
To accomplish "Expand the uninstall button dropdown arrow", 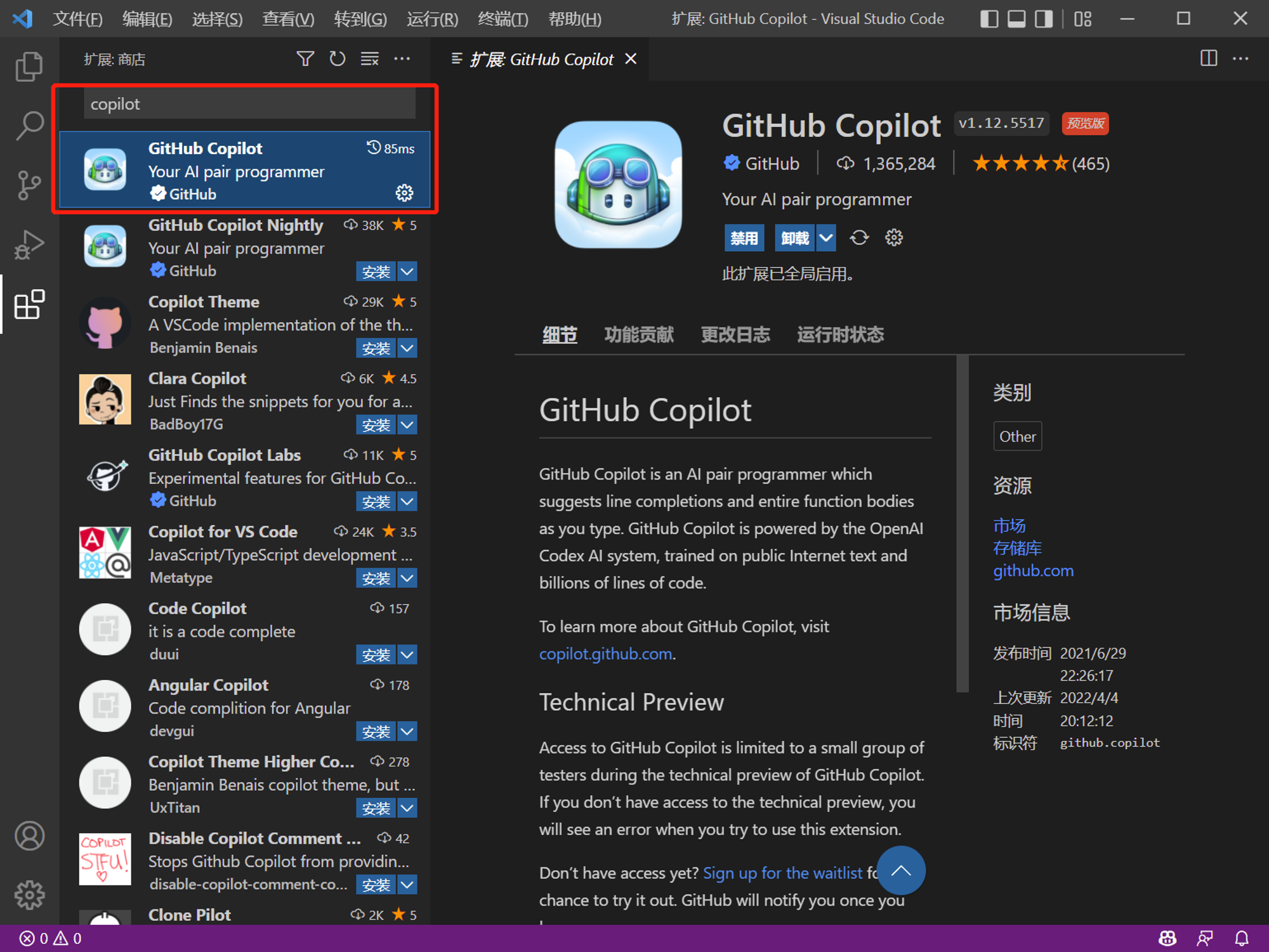I will (x=825, y=238).
